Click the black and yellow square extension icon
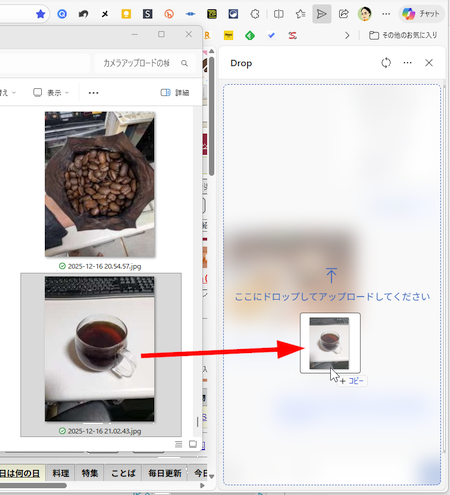 click(212, 14)
